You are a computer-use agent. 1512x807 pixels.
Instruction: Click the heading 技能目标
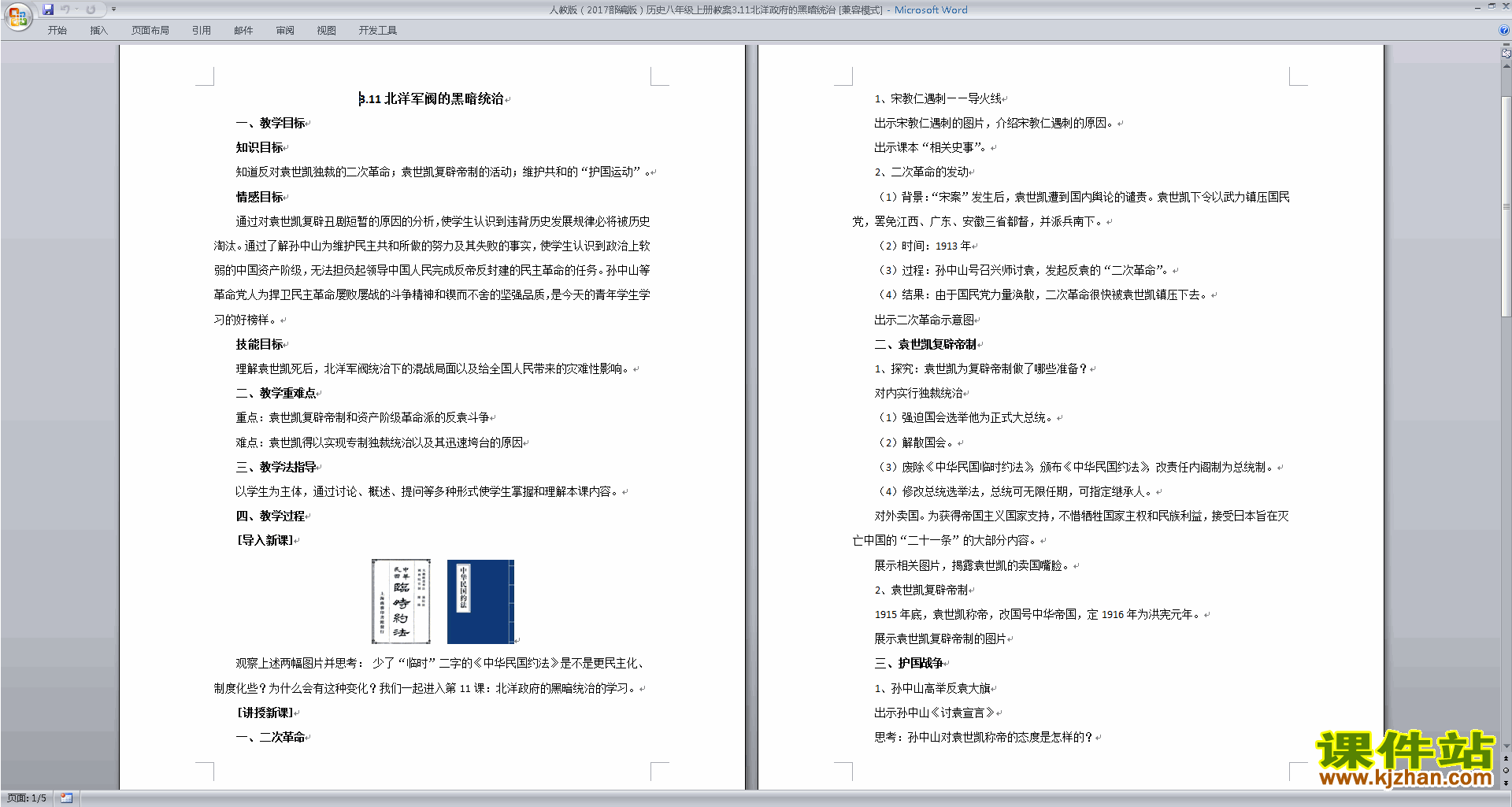(259, 344)
